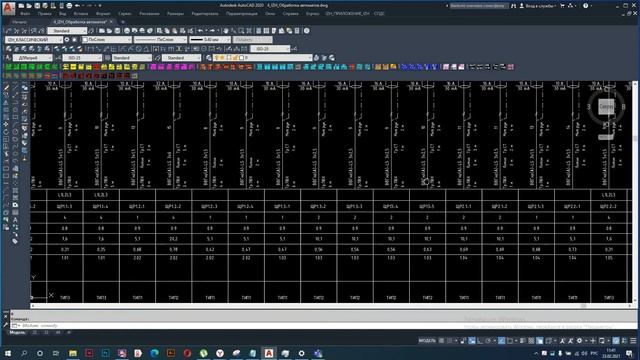
Task: Click the AutoCAD application menu logo
Action: 8,7
